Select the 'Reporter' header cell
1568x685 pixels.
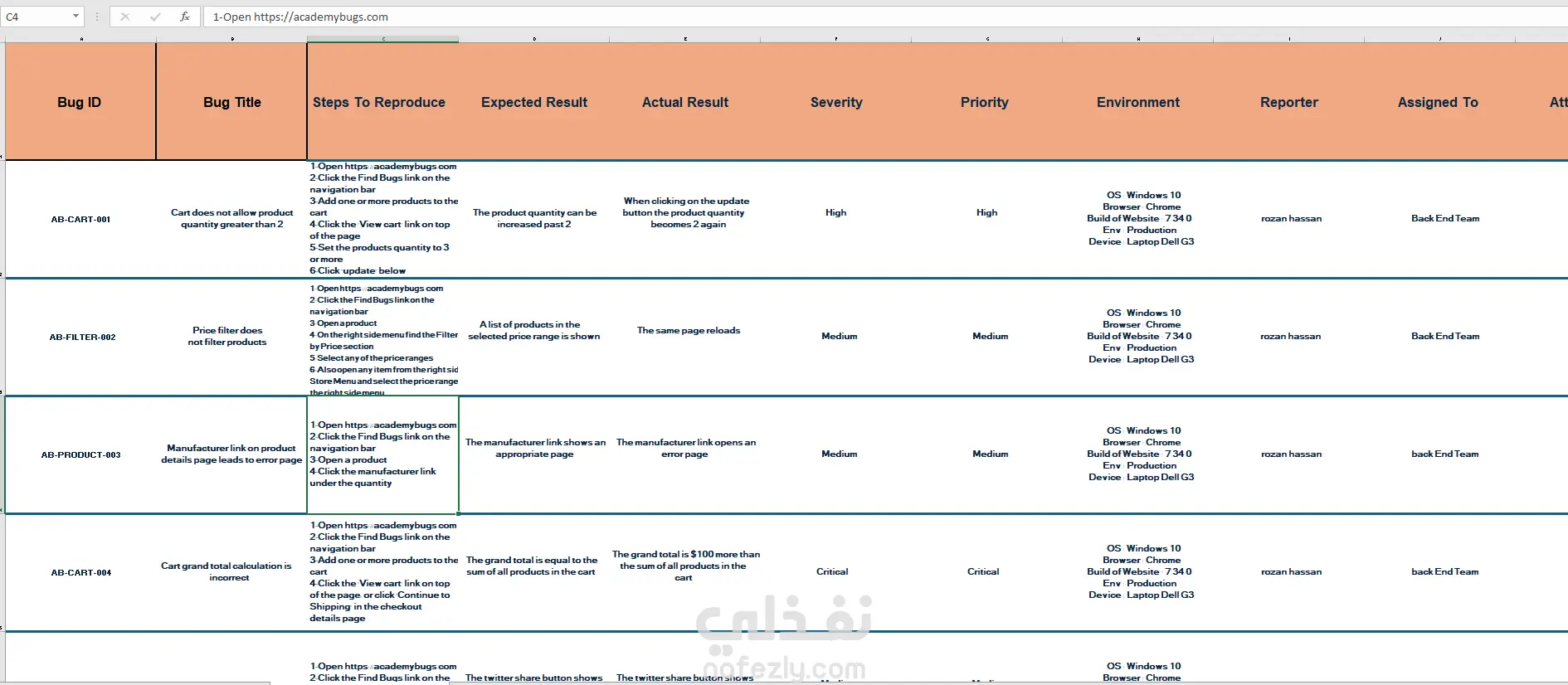pos(1289,102)
